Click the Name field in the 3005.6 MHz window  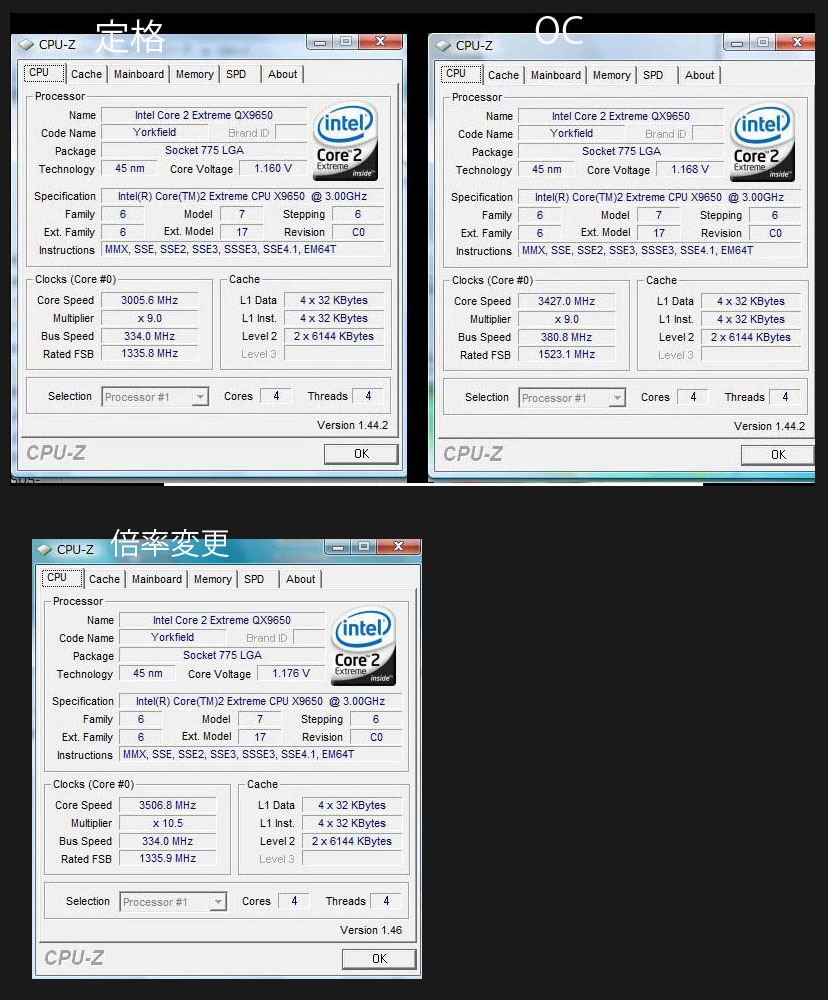click(204, 115)
